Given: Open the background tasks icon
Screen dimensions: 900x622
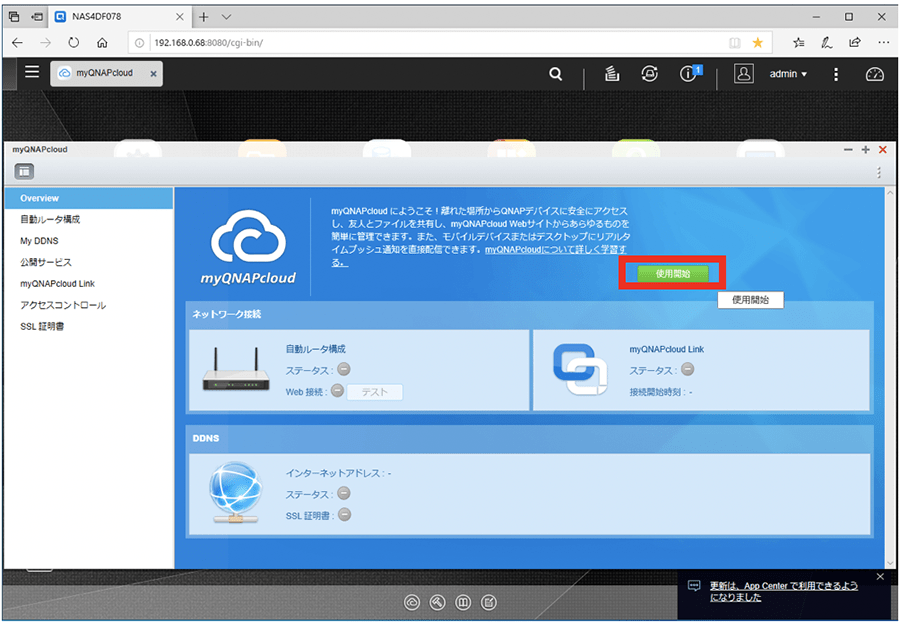Looking at the screenshot, I should tap(612, 73).
